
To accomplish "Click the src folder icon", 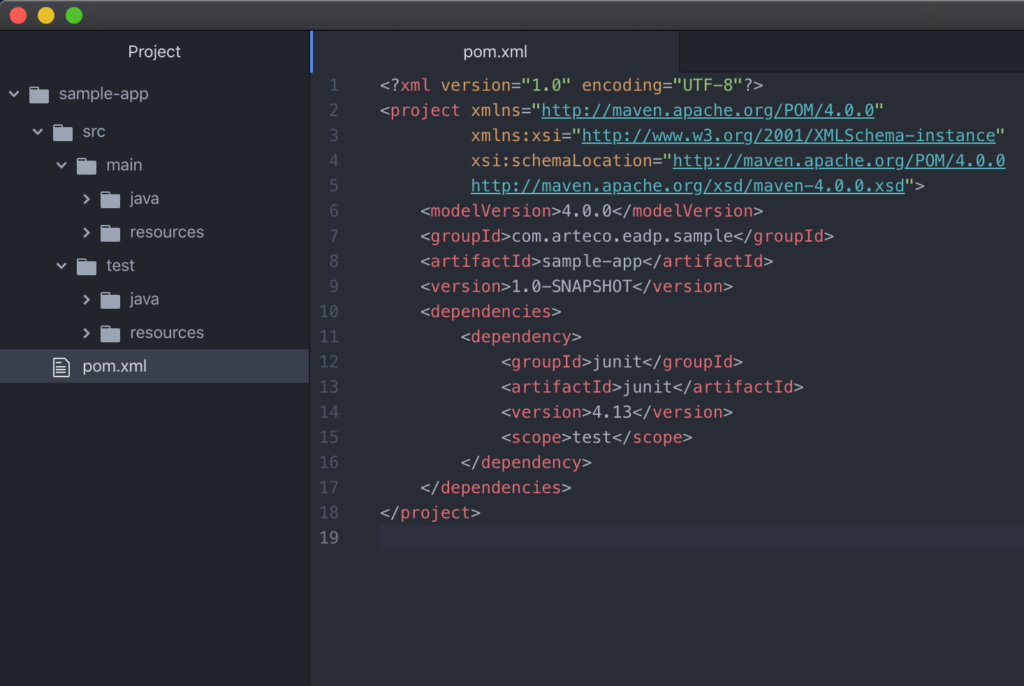I will pos(63,132).
